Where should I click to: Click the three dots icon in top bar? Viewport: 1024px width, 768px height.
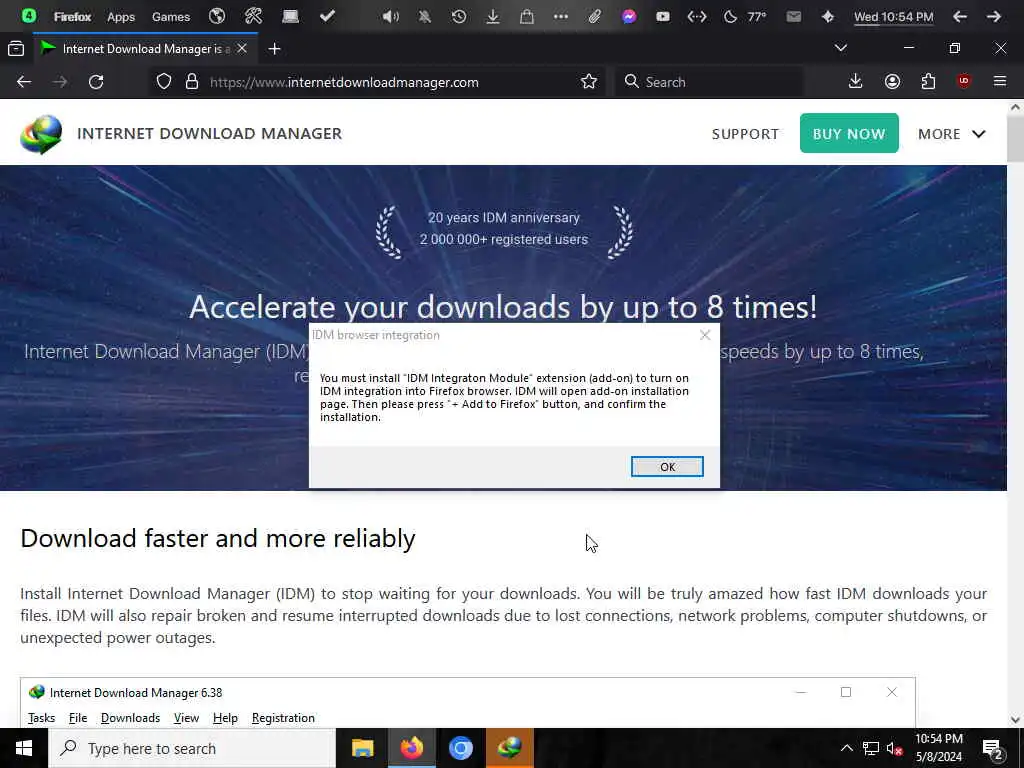(x=560, y=16)
